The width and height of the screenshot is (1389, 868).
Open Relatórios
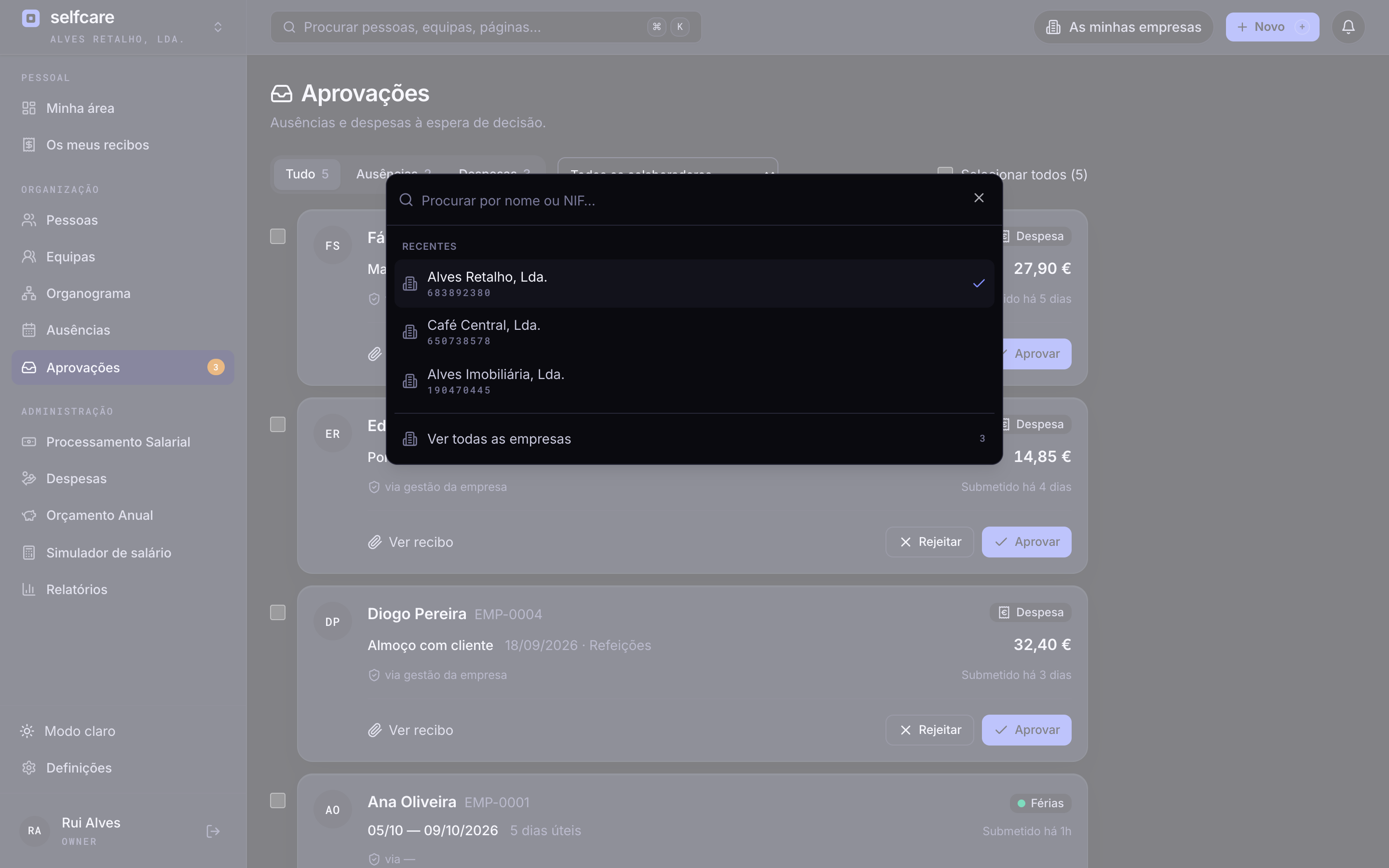122,590
